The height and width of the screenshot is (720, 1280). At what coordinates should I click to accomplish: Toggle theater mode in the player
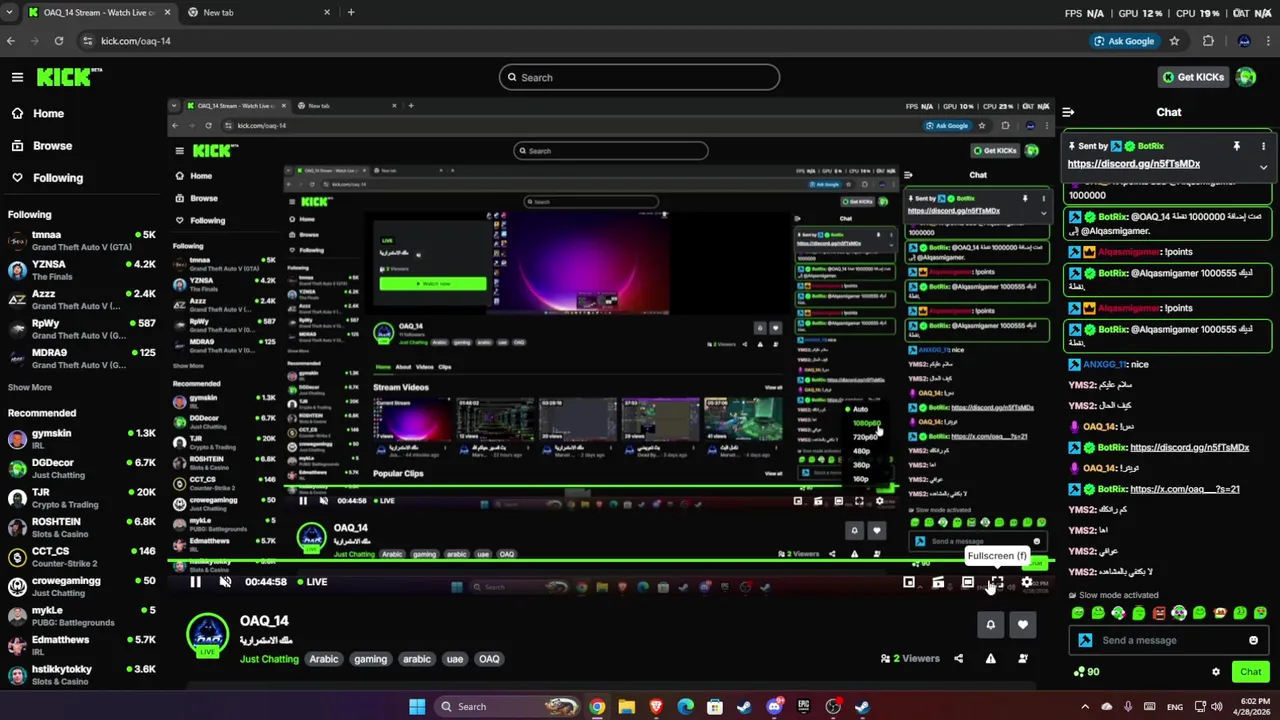968,582
